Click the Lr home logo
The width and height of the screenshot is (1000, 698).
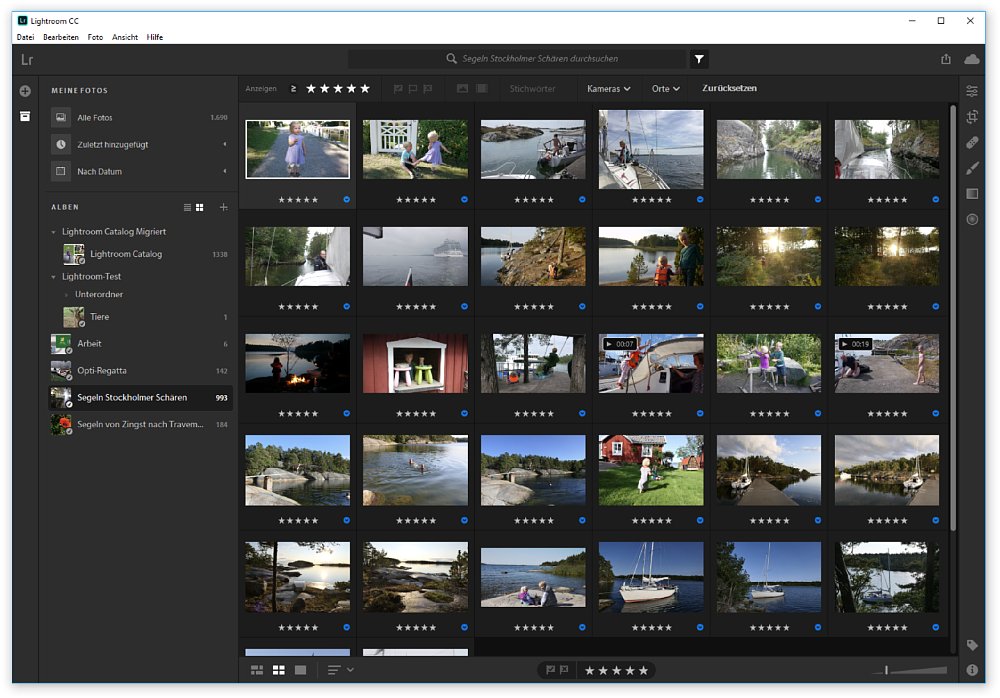pos(27,59)
